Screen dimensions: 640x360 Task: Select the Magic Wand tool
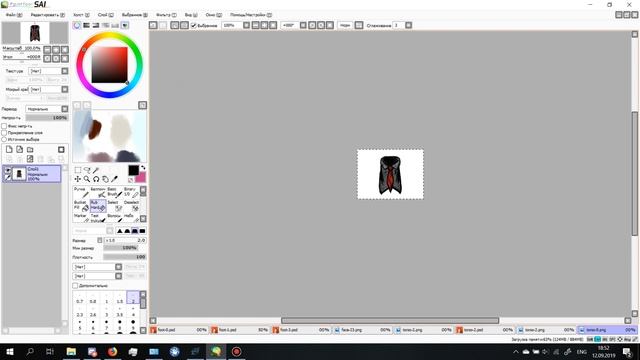click(96, 170)
